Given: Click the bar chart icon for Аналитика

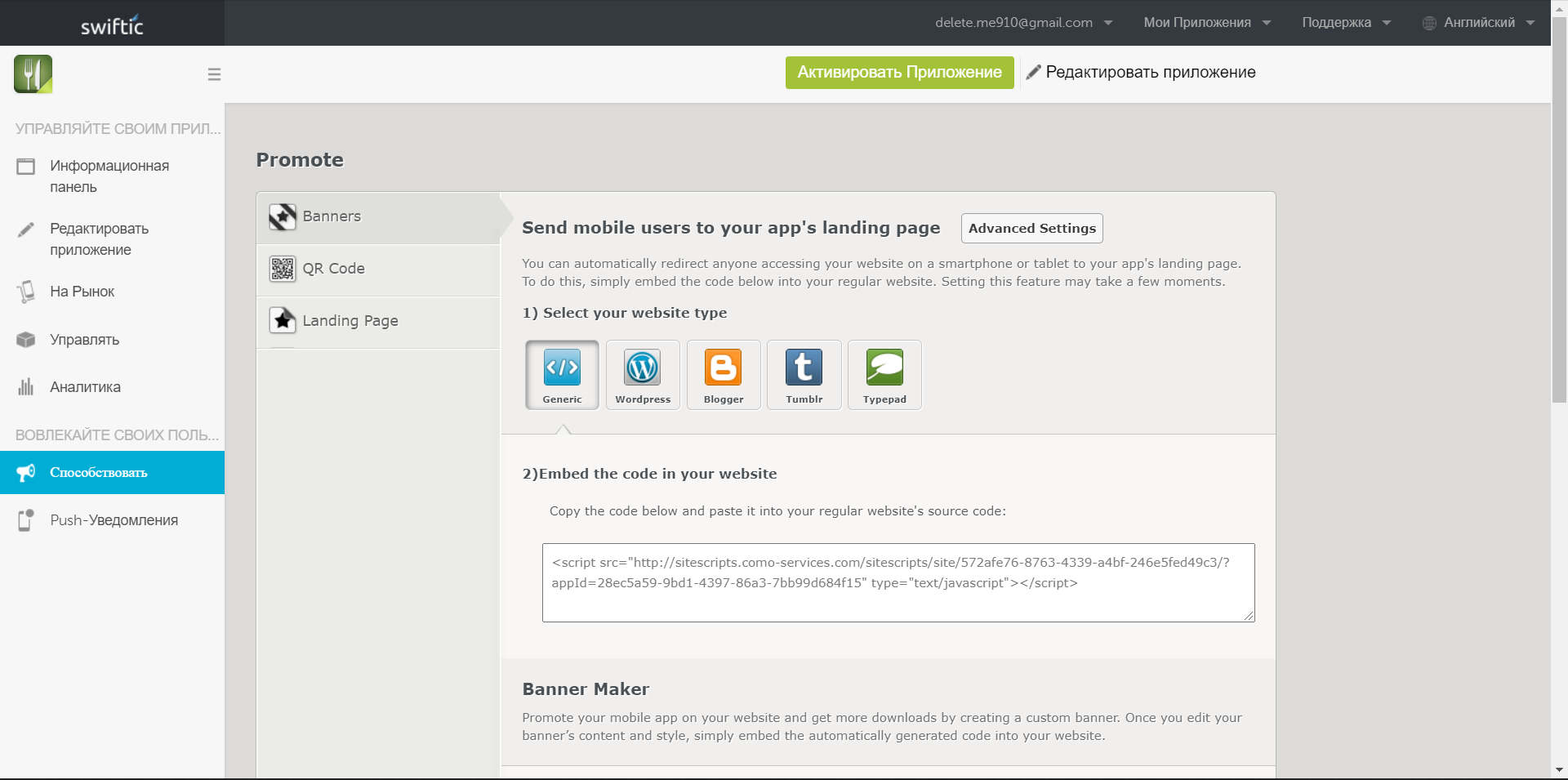Looking at the screenshot, I should (x=26, y=386).
